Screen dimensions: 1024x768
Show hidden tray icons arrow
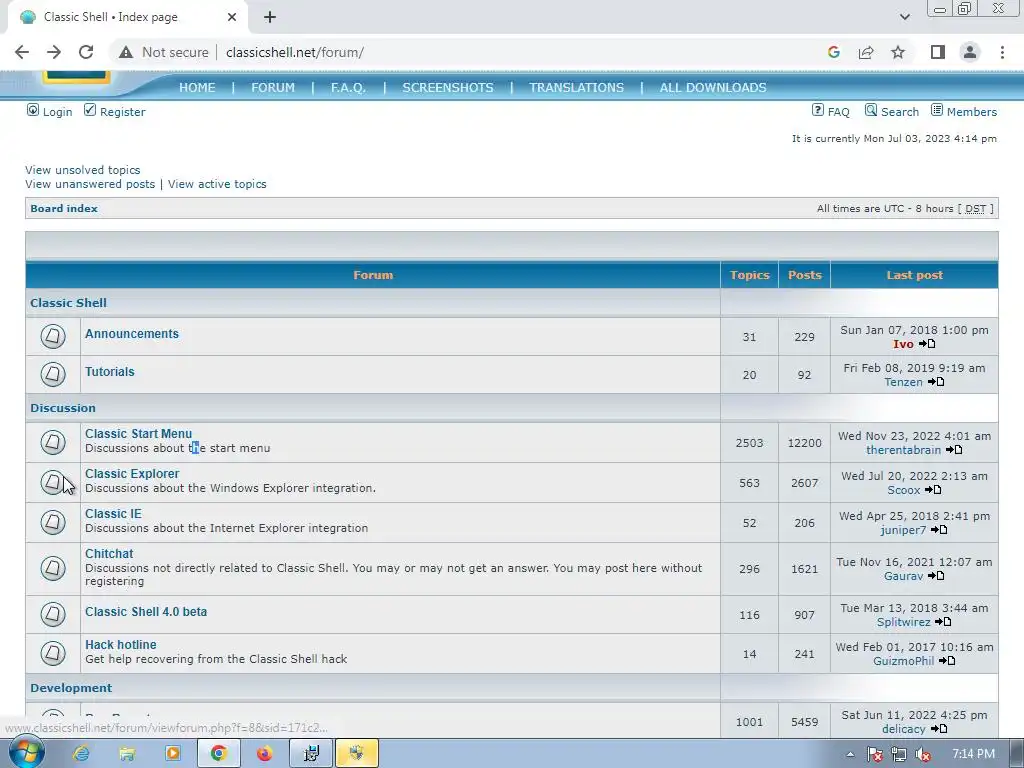(x=850, y=754)
